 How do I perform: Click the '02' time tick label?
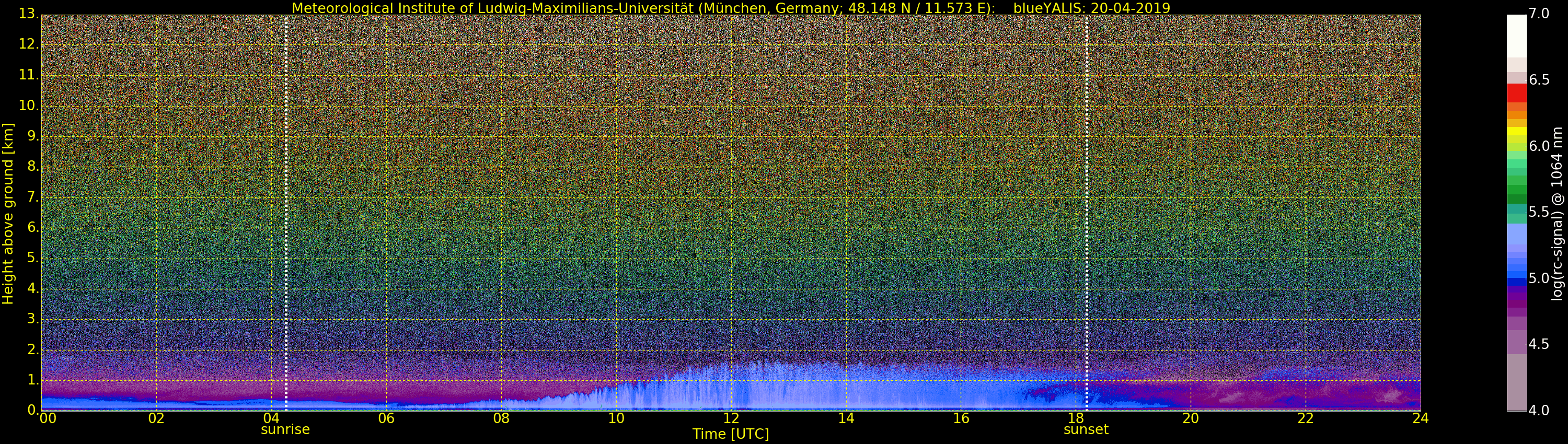(156, 418)
